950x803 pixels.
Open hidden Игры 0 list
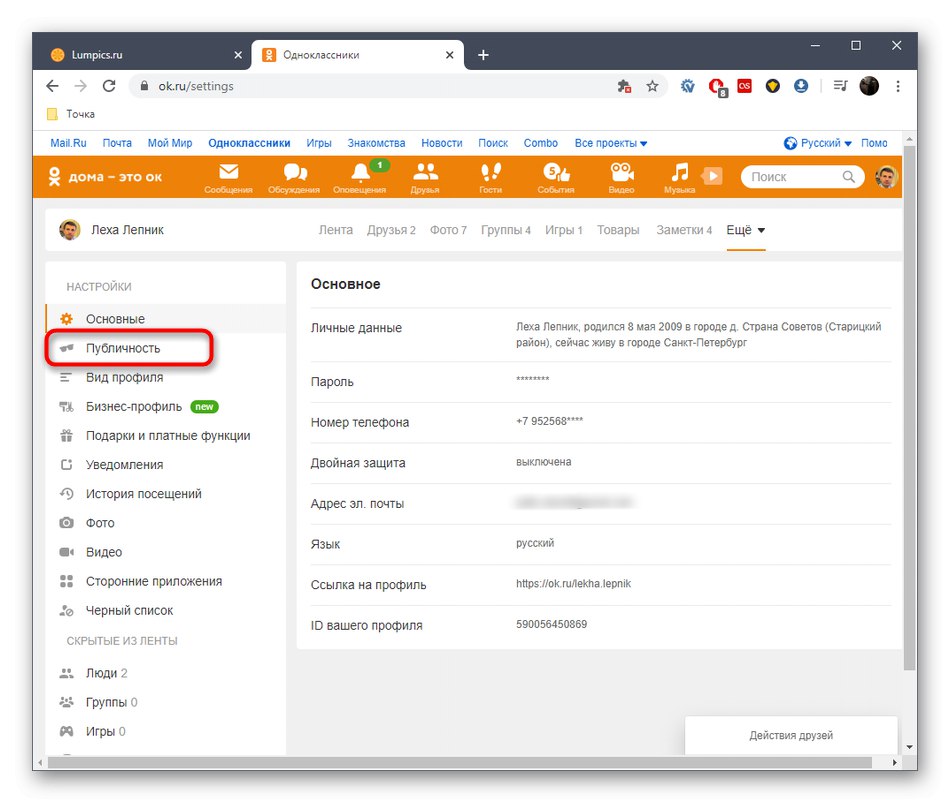[x=165, y=731]
